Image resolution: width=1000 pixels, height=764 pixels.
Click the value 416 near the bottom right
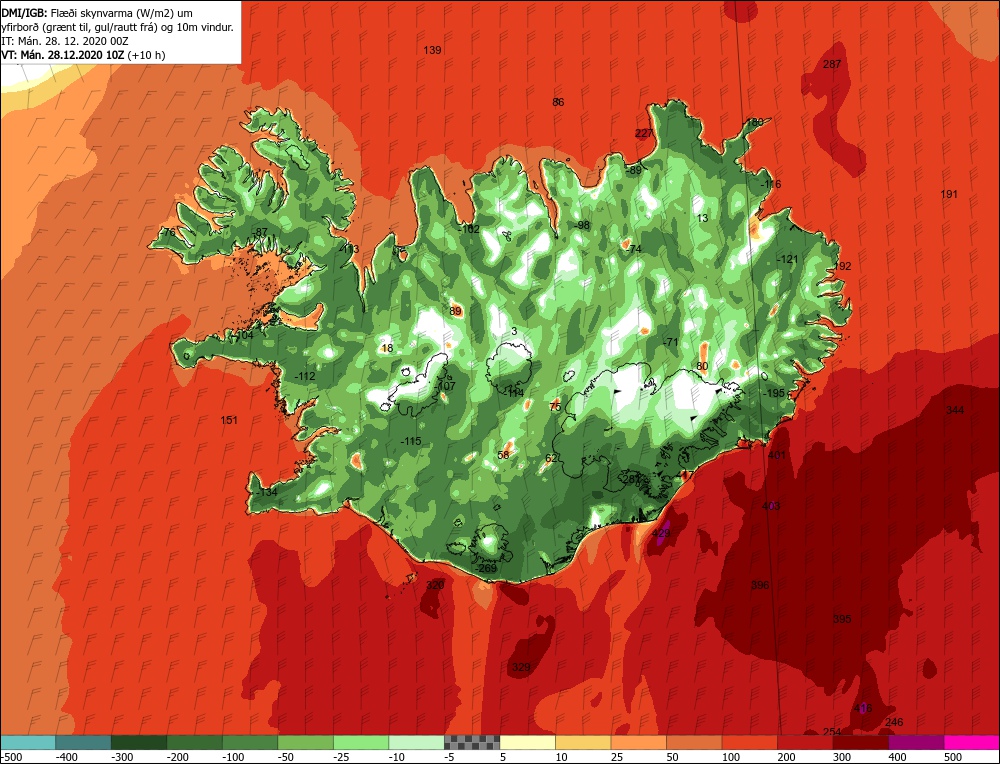pyautogui.click(x=862, y=709)
